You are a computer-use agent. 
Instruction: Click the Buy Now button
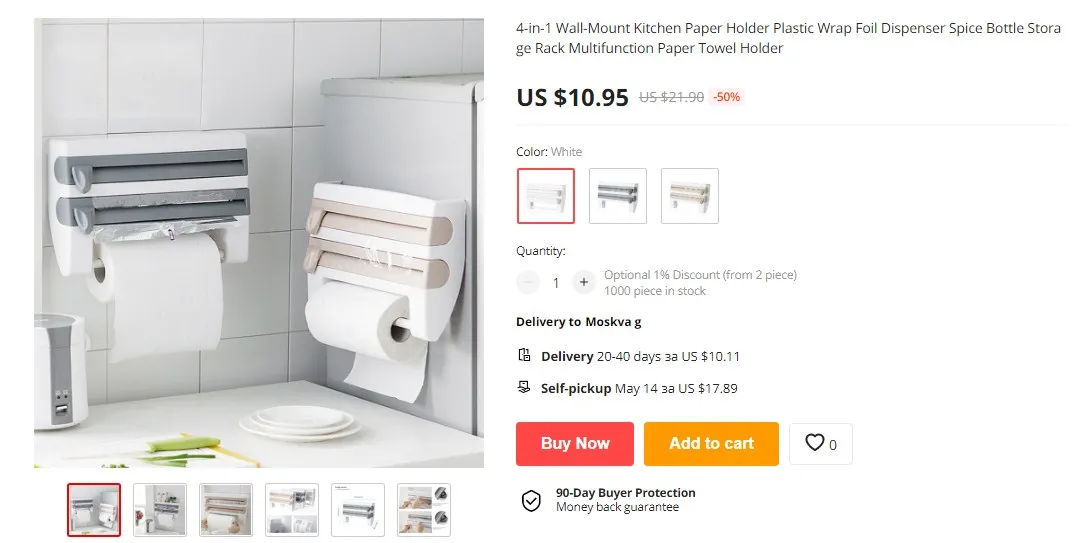click(x=575, y=444)
